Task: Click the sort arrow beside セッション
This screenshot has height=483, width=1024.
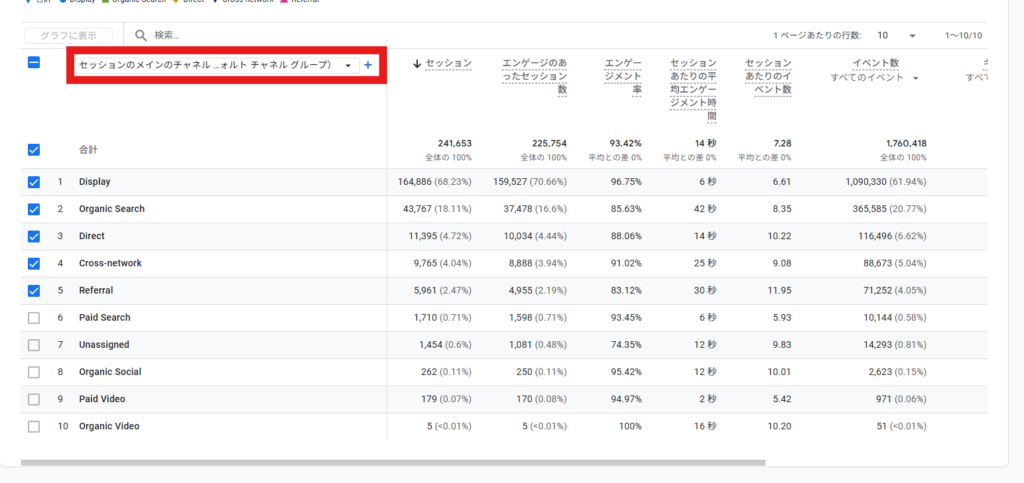Action: (417, 64)
